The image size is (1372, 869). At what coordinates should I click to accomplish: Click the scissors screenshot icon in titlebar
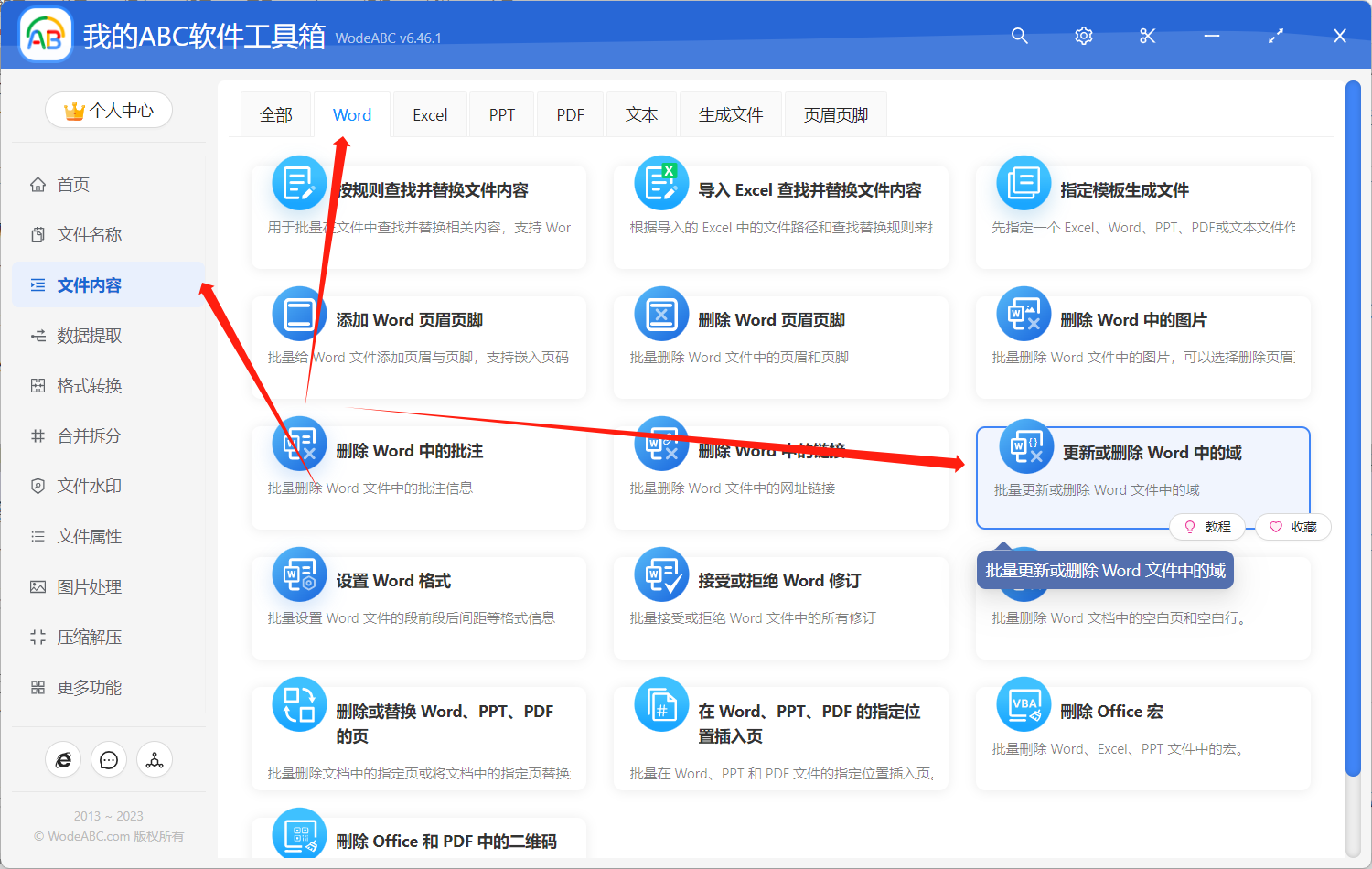(x=1147, y=36)
